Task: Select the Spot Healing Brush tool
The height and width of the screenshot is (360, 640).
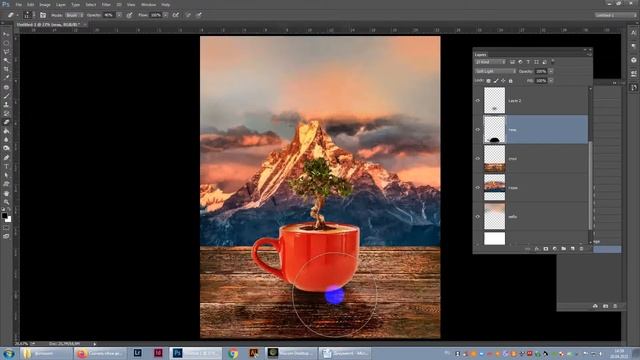Action: pos(6,87)
